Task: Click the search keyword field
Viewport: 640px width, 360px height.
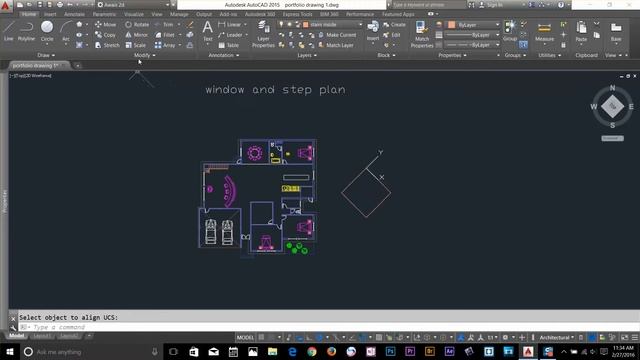Action: click(428, 5)
